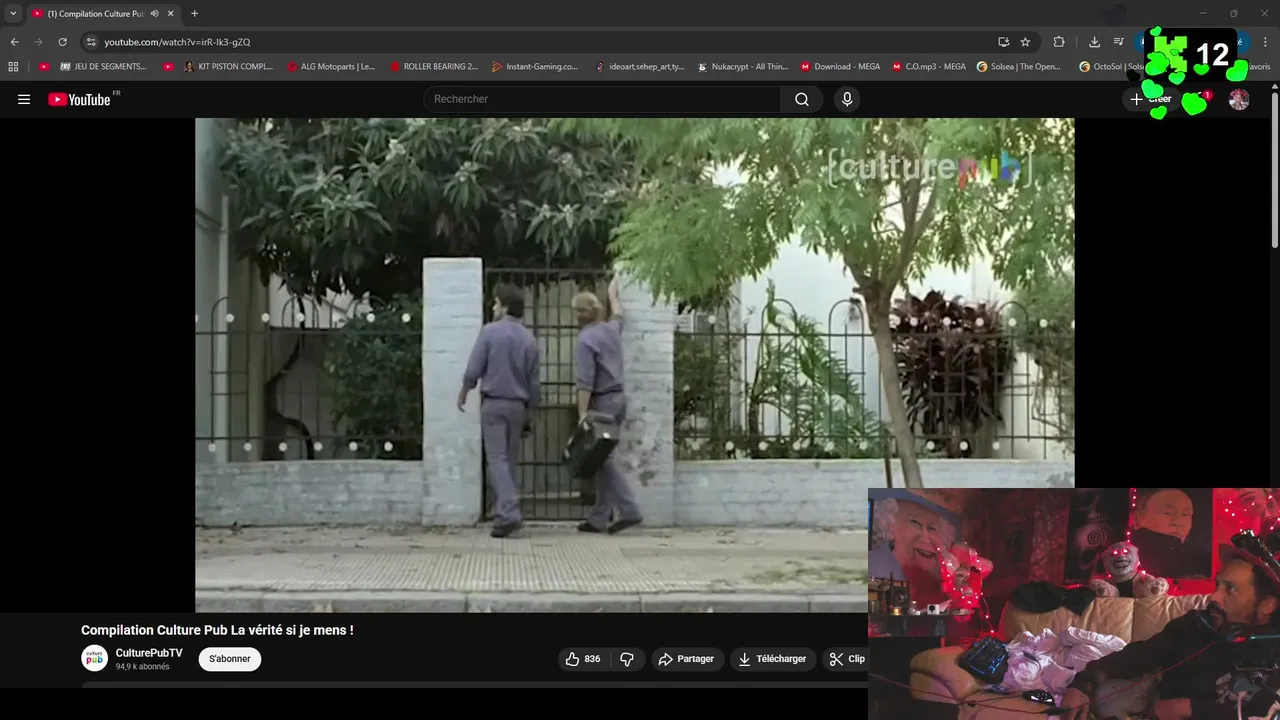1280x720 pixels.
Task: Bookmark this page with the star icon
Action: (x=1025, y=42)
